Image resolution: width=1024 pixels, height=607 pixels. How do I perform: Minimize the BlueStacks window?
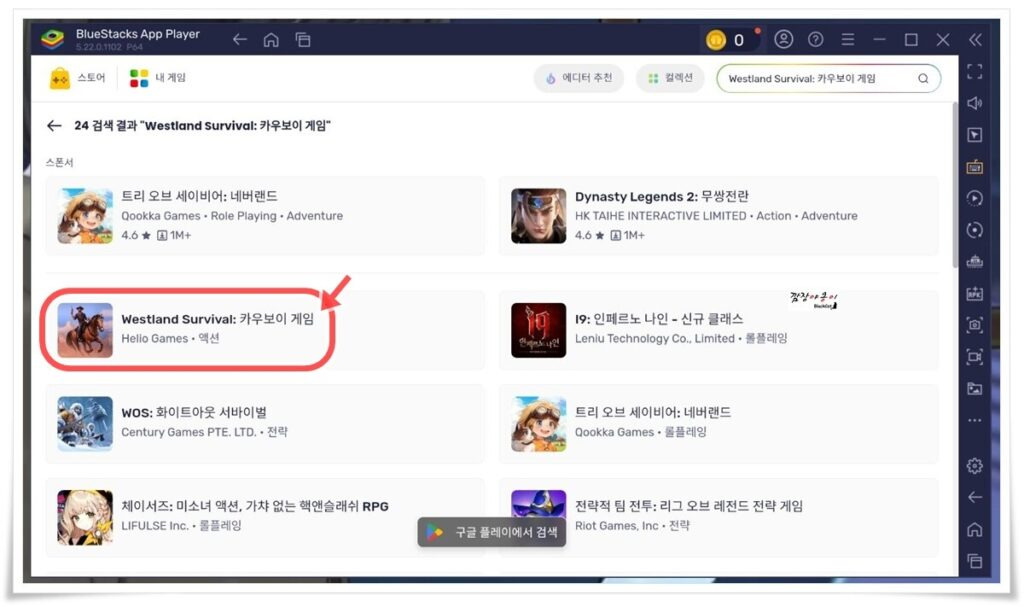[x=880, y=40]
